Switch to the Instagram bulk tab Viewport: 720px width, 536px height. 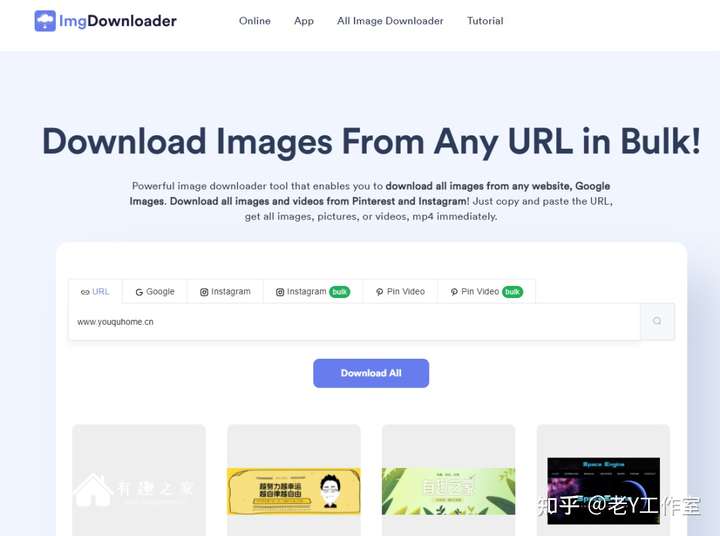313,292
